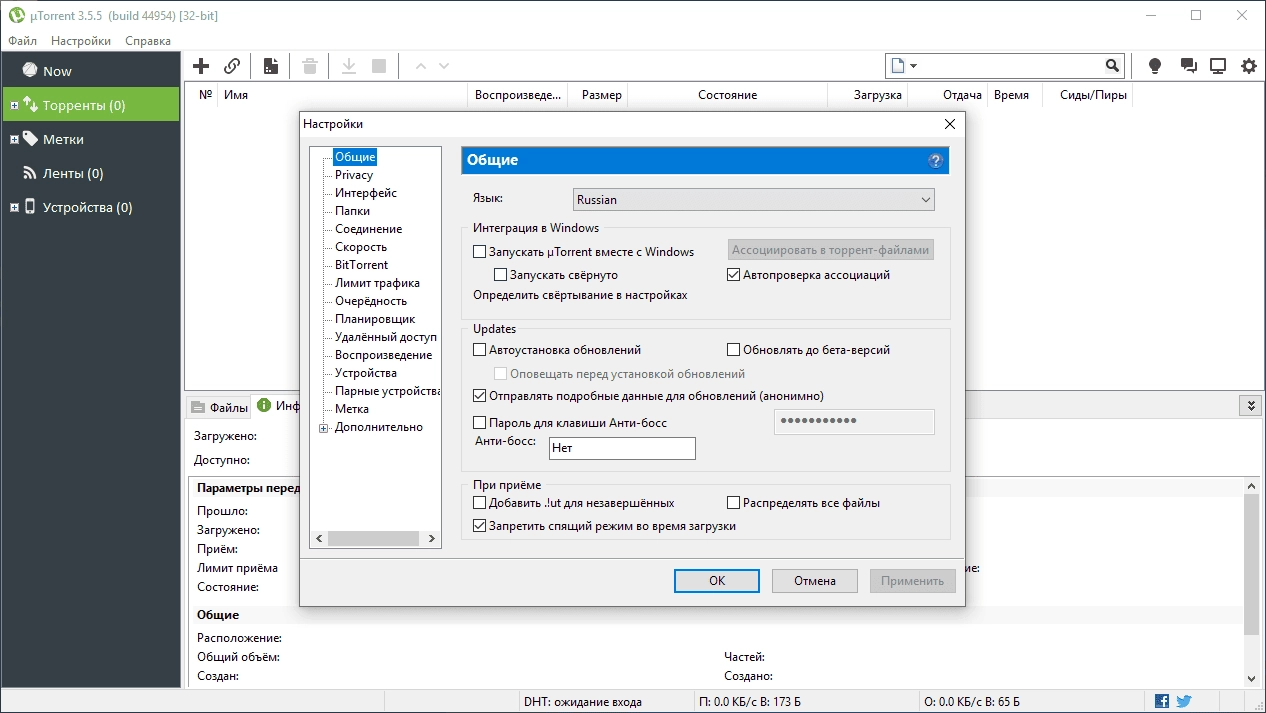The image size is (1266, 713).
Task: Click the uTorrent logo in title bar
Action: coord(15,15)
